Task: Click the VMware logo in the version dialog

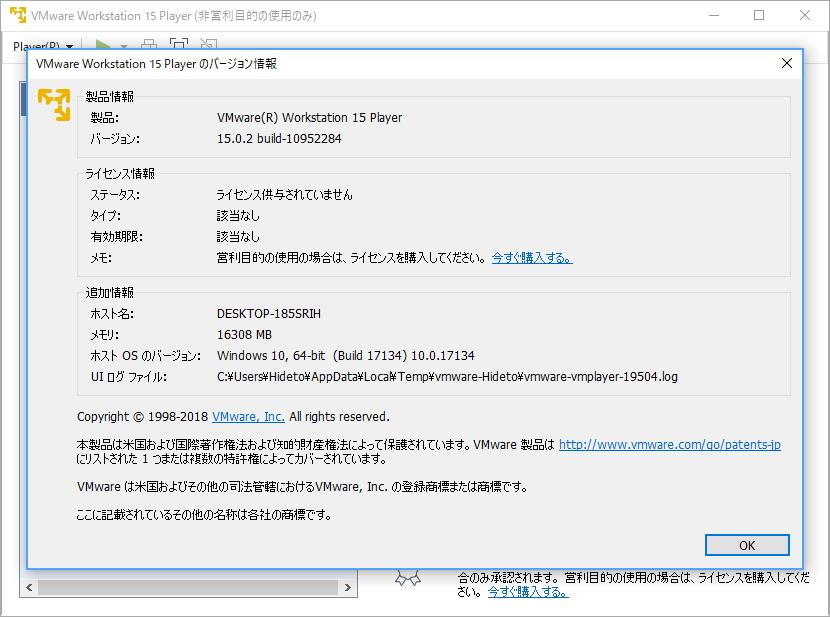Action: click(x=52, y=103)
